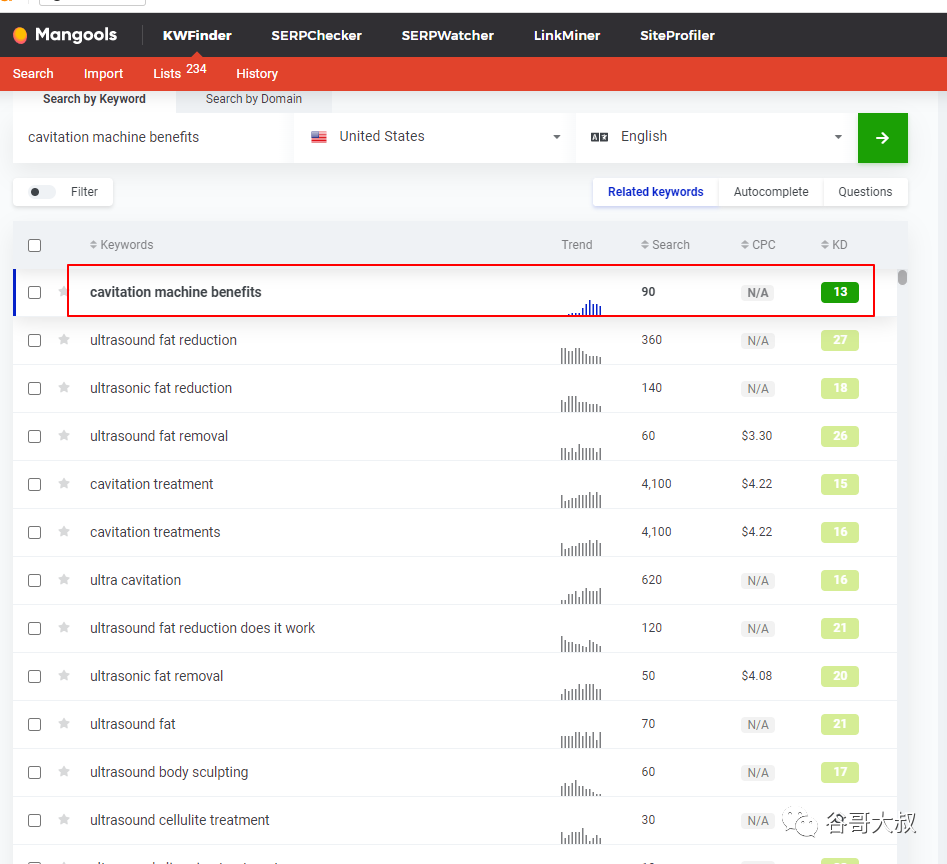Viewport: 947px width, 864px height.
Task: Sort by Keywords column arrows
Action: (x=93, y=245)
